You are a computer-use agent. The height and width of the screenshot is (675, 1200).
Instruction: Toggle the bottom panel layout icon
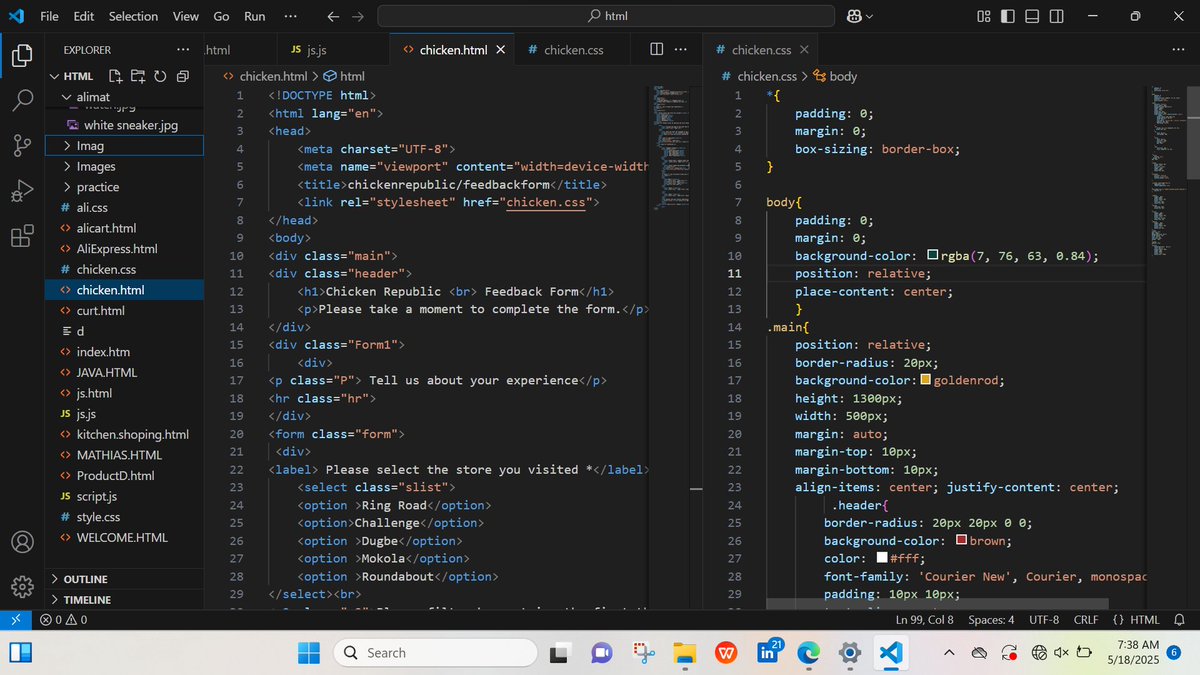click(1032, 16)
